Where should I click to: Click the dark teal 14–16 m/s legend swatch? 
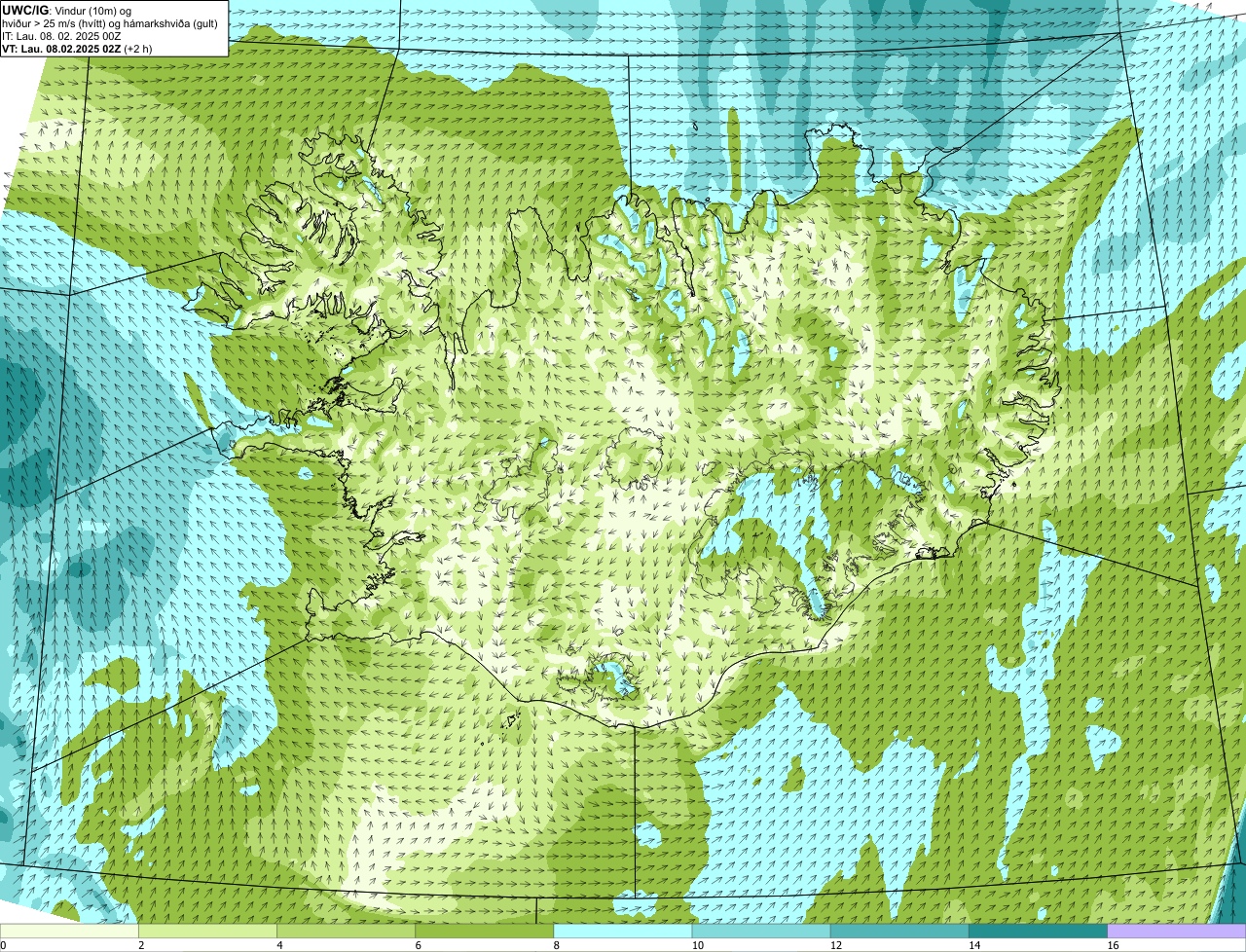tap(1038, 931)
